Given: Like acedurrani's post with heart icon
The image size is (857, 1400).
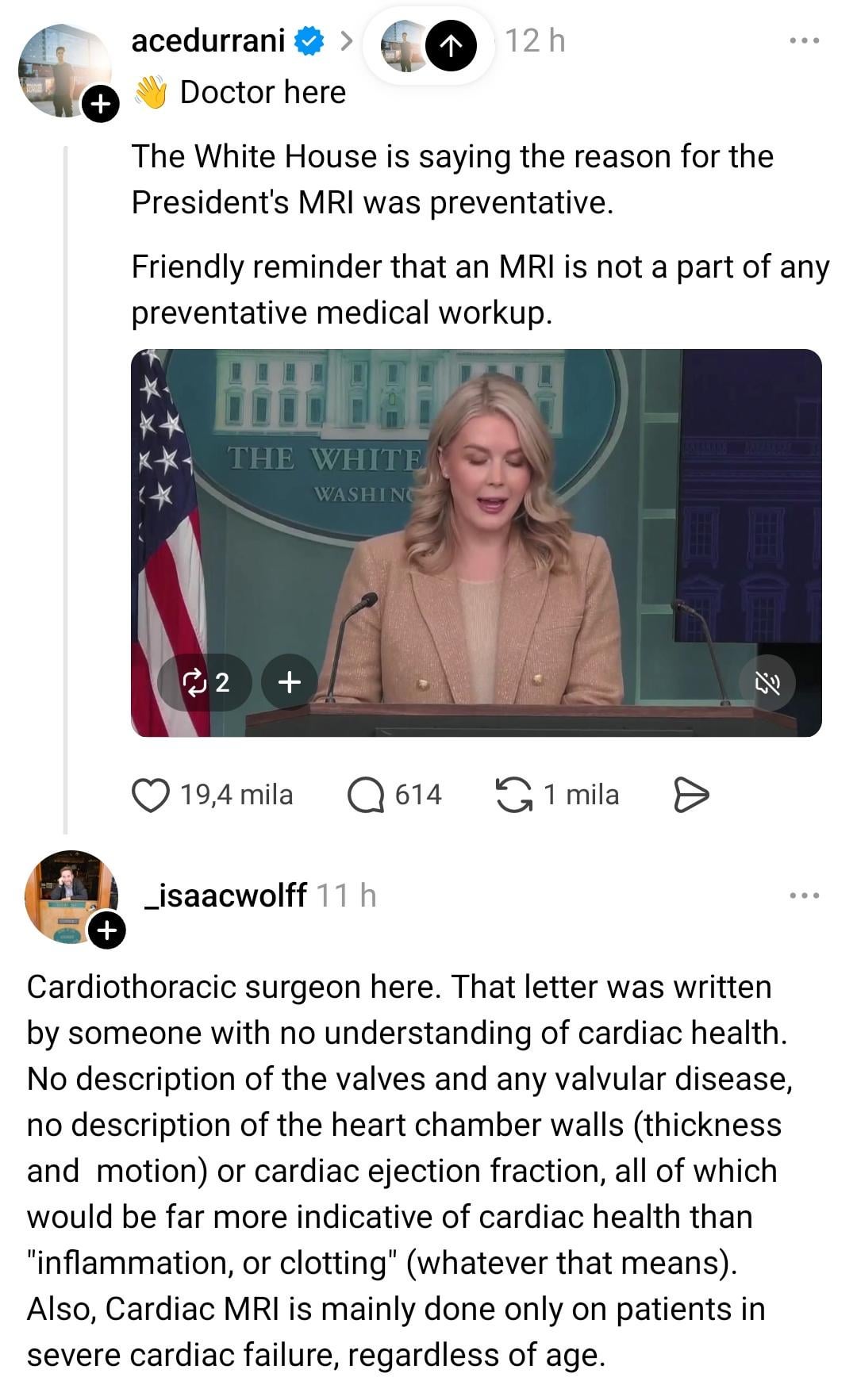Looking at the screenshot, I should [150, 796].
